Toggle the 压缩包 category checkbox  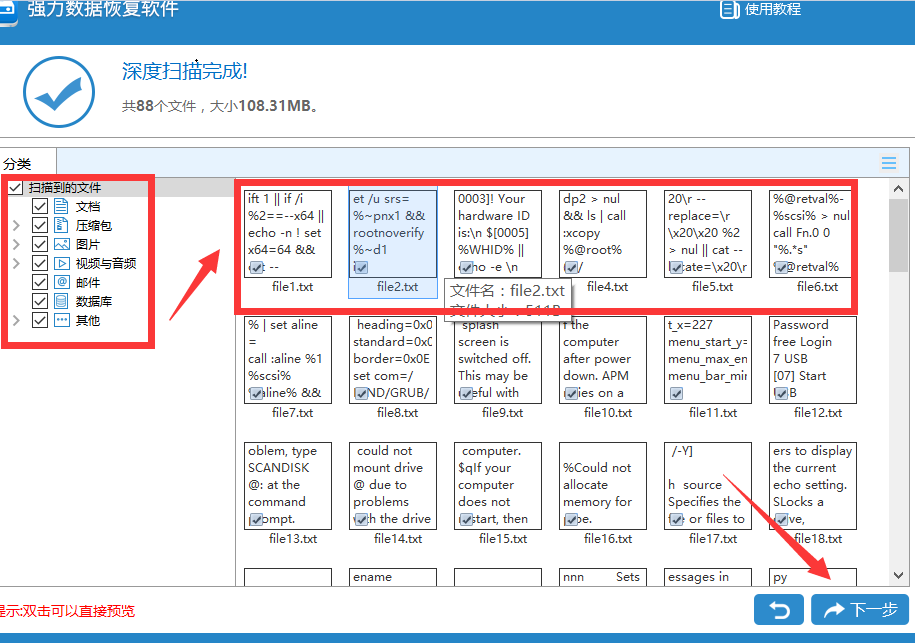40,225
